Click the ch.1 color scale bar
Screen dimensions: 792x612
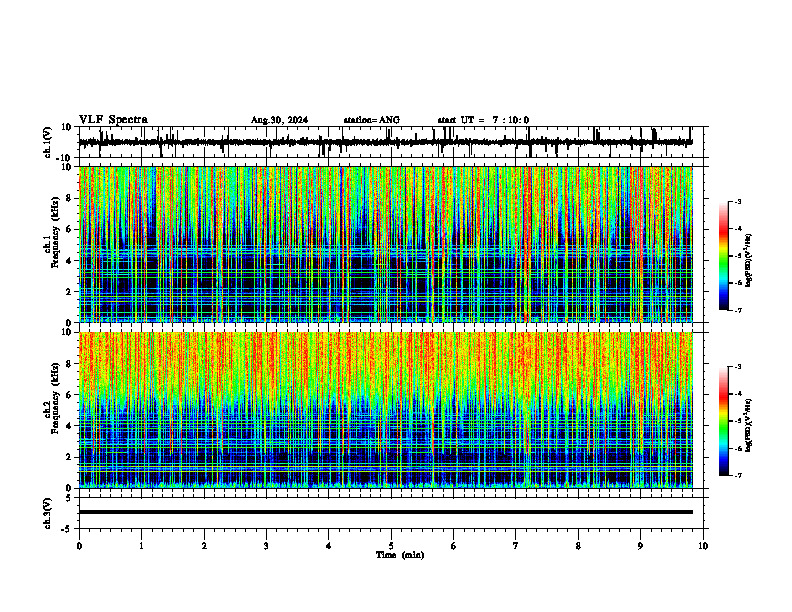point(724,256)
